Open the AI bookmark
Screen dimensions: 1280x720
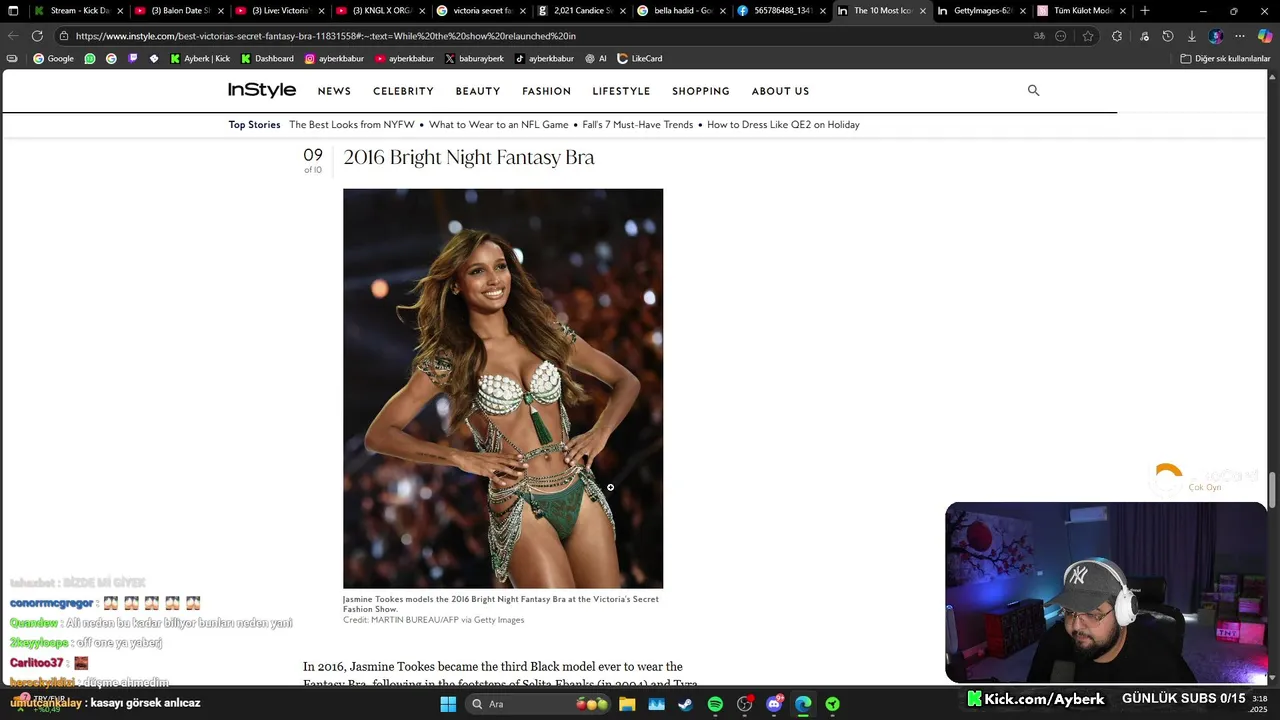pos(596,59)
